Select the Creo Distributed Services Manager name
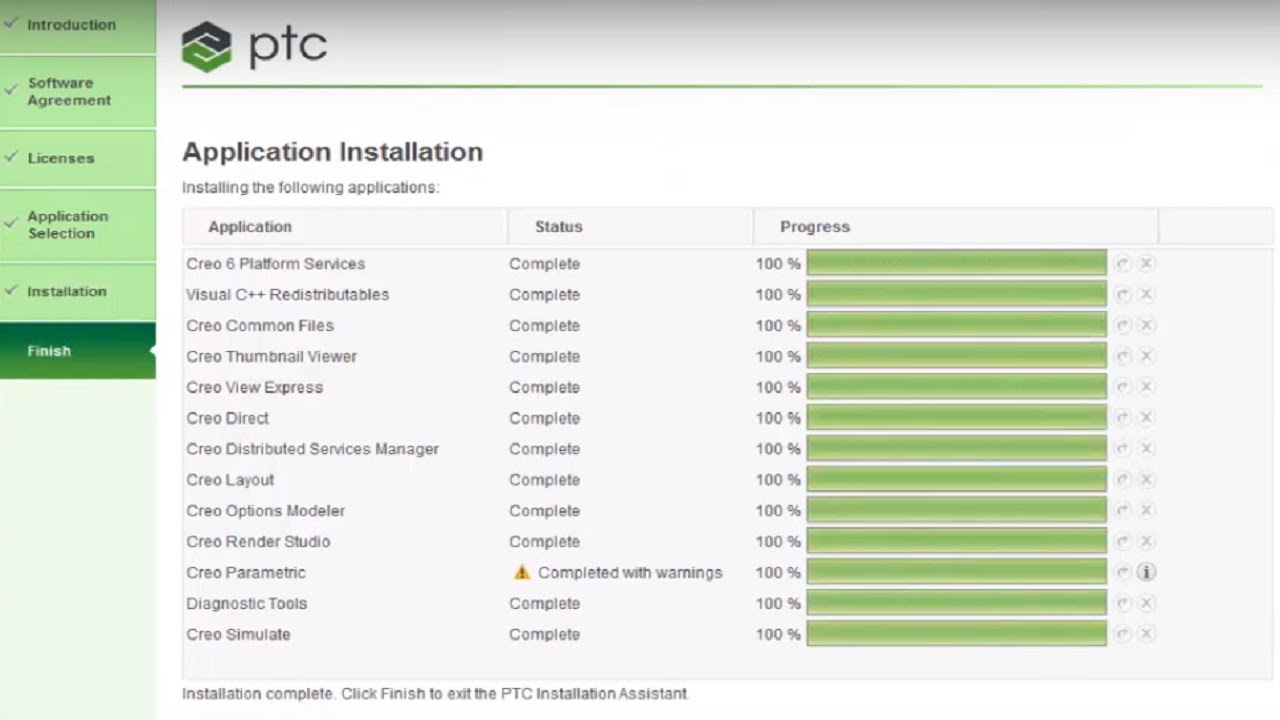 point(312,449)
